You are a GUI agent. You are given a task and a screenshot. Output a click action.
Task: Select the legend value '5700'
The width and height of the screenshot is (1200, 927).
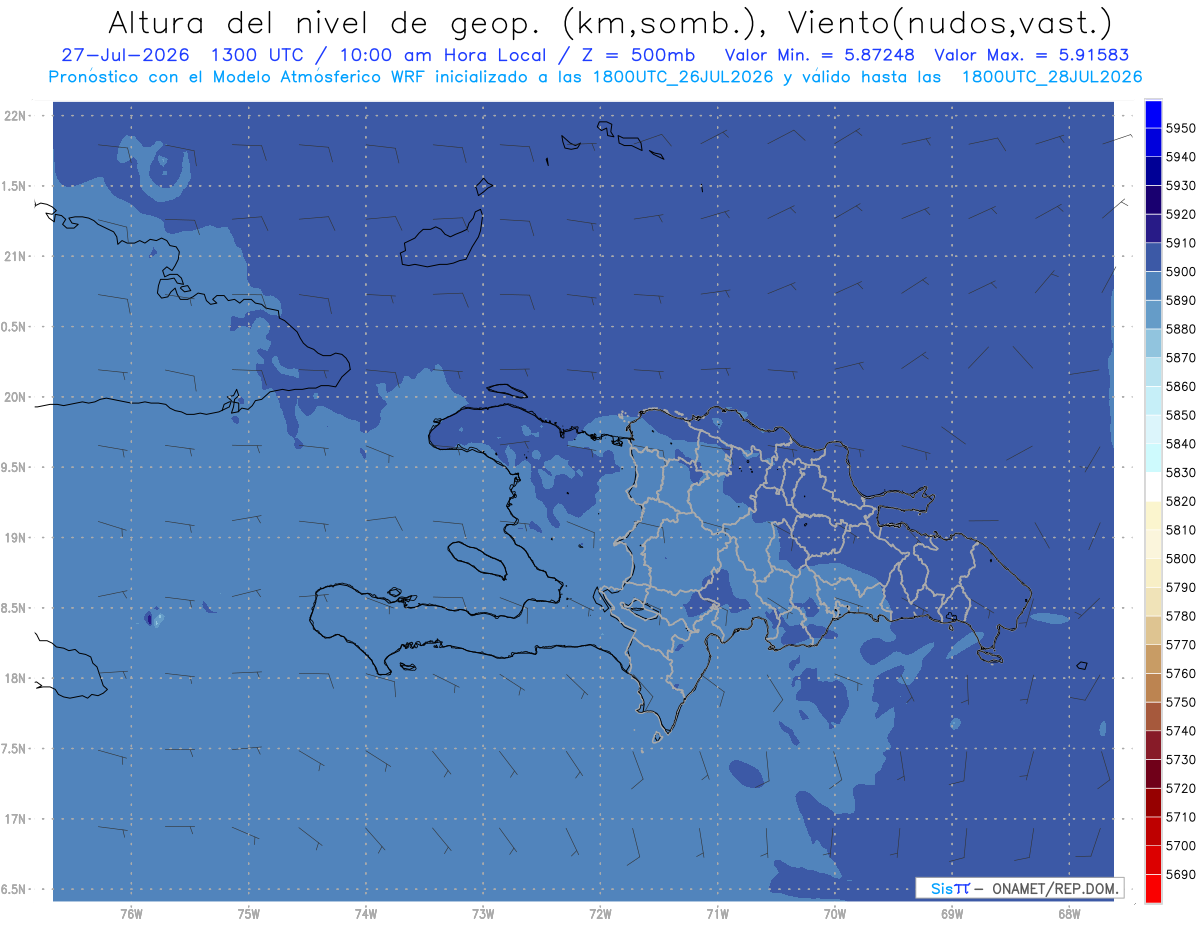(1180, 846)
